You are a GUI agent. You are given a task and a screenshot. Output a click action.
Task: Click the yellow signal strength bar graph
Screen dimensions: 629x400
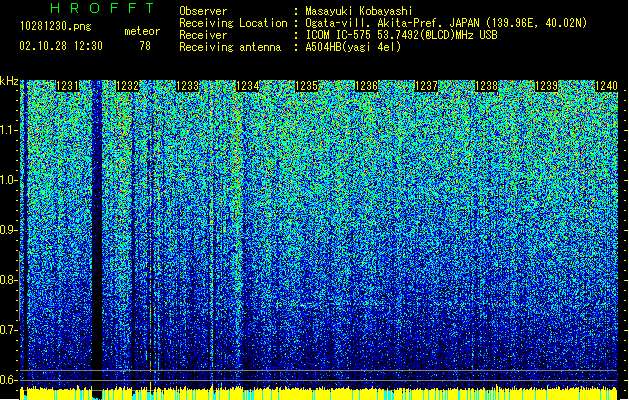click(319, 393)
